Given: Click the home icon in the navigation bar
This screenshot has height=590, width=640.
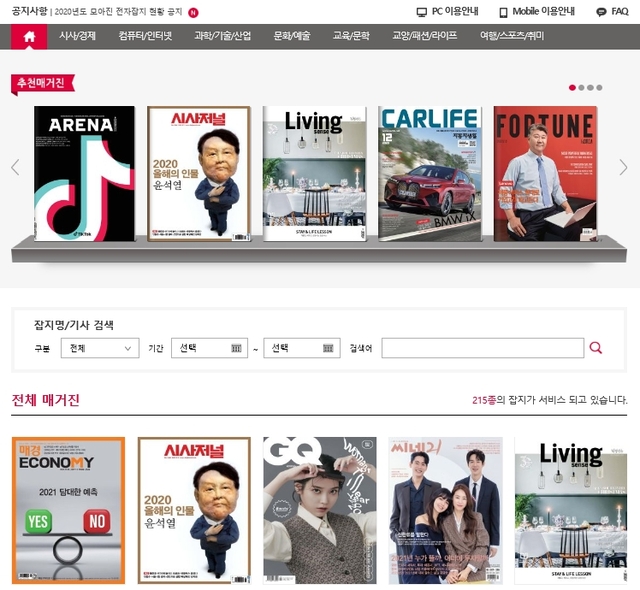Looking at the screenshot, I should click(x=28, y=36).
